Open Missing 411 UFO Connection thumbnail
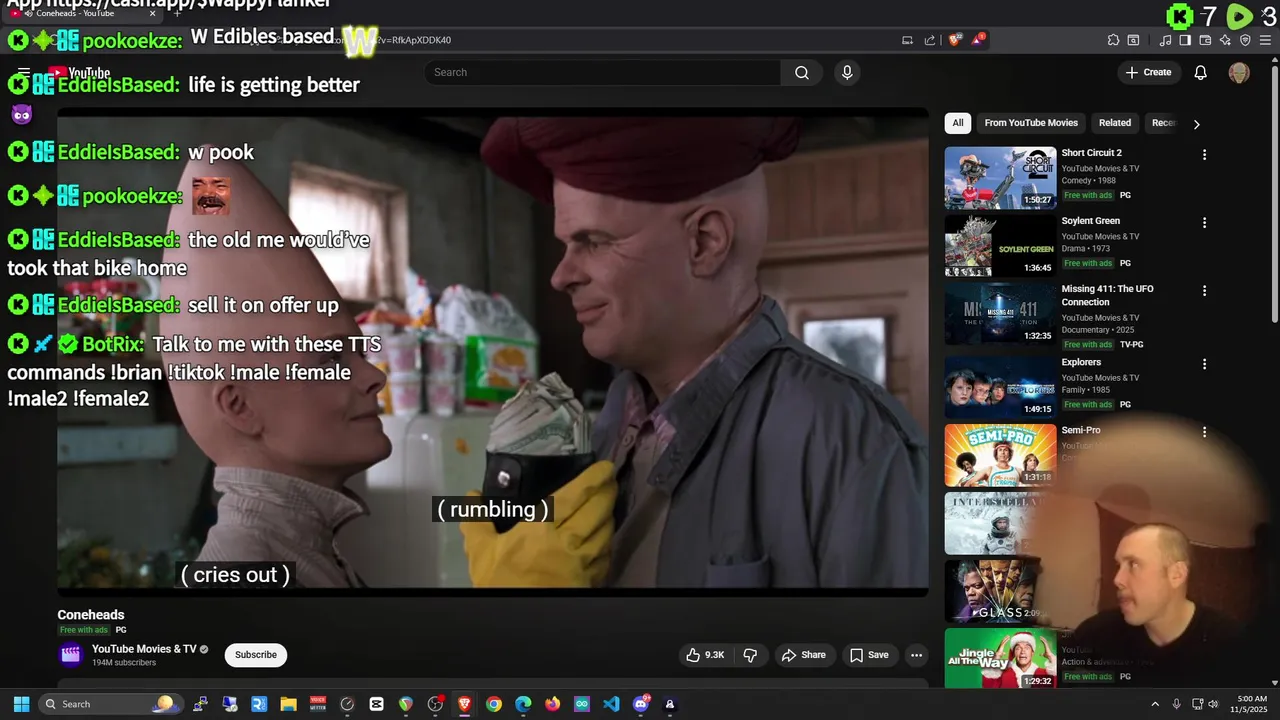Screen dimensions: 1280x720 [1000, 314]
